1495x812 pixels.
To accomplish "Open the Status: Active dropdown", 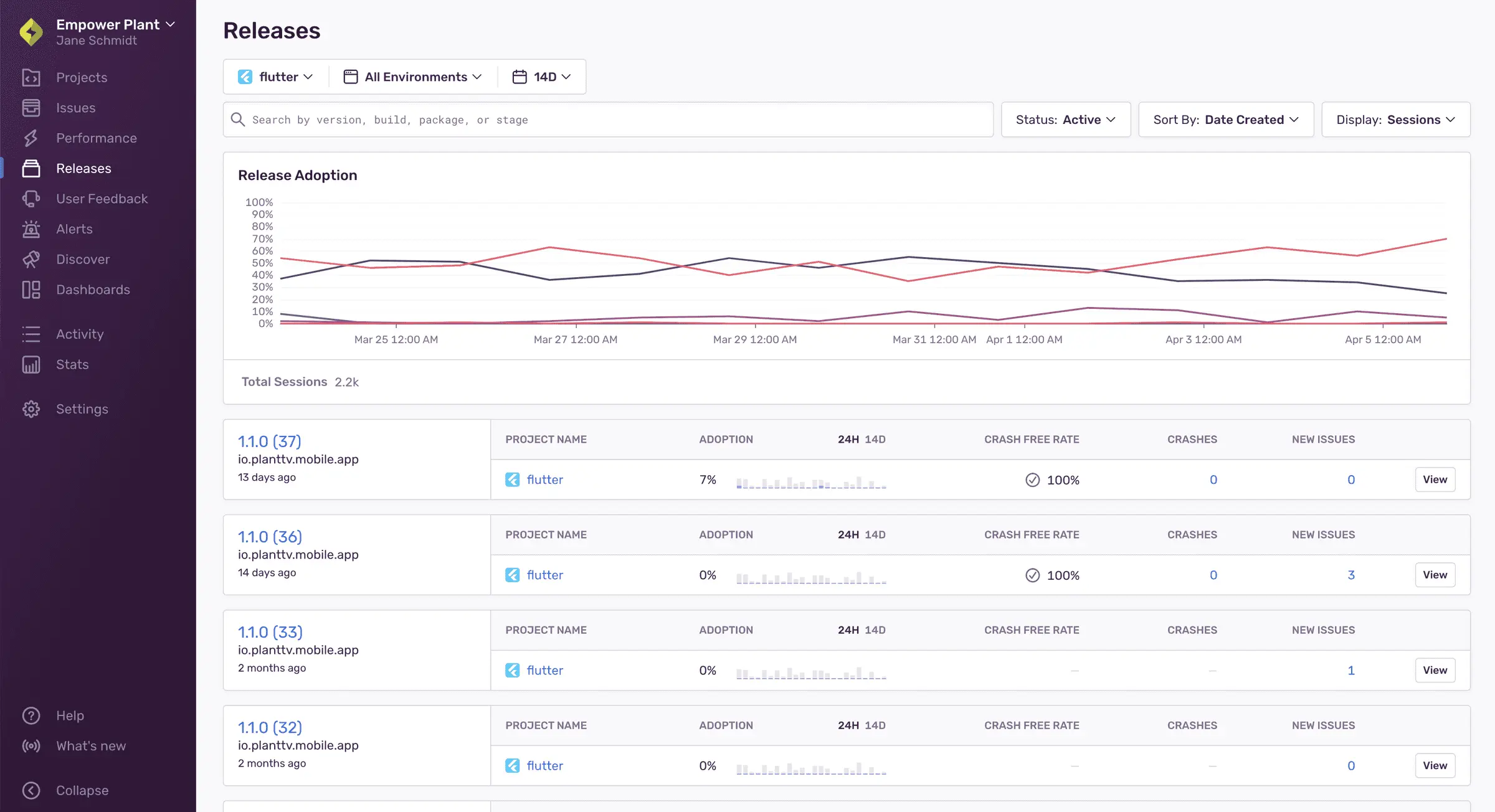I will [1065, 120].
